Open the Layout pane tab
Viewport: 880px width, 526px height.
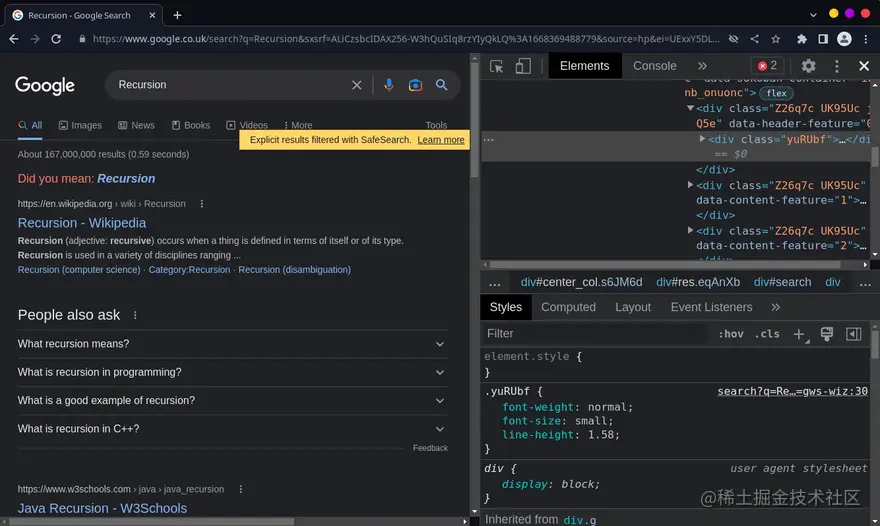[x=632, y=307]
